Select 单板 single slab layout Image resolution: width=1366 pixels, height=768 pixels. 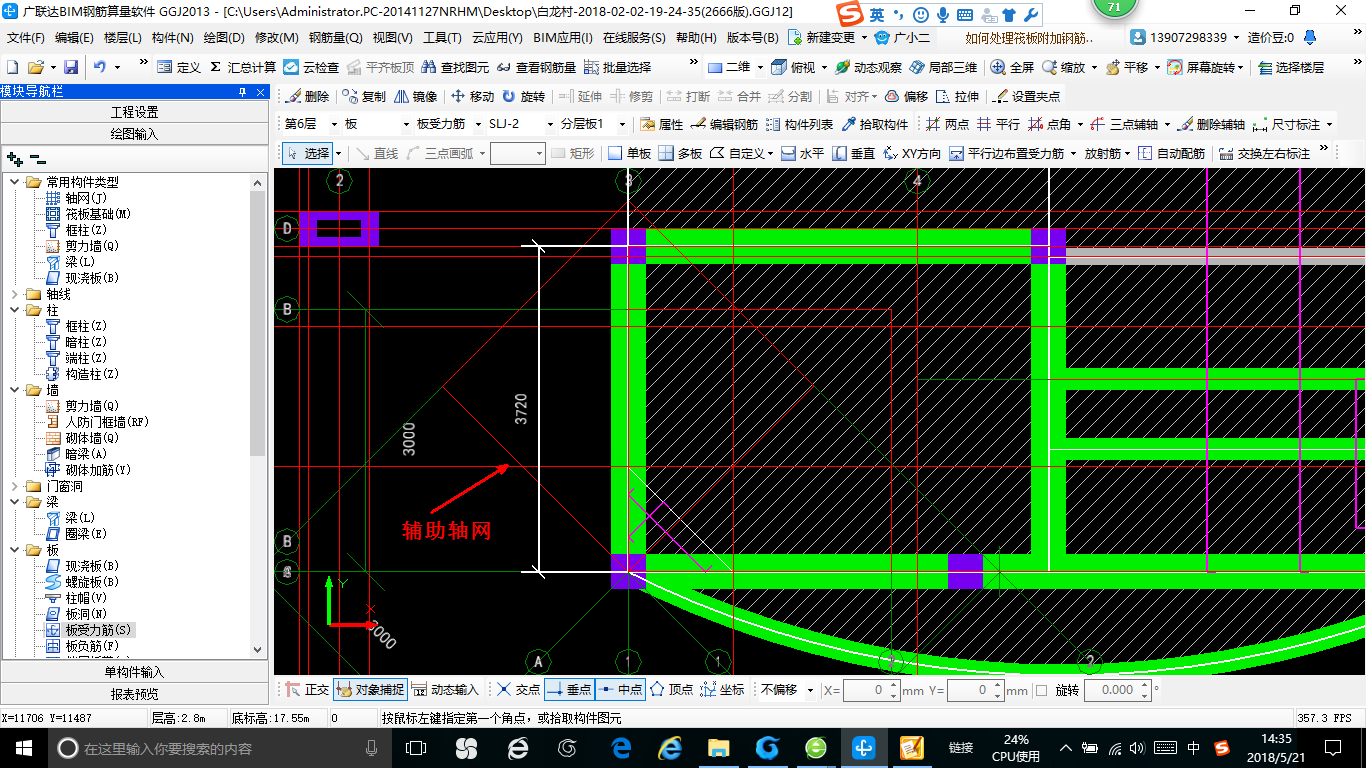click(630, 153)
